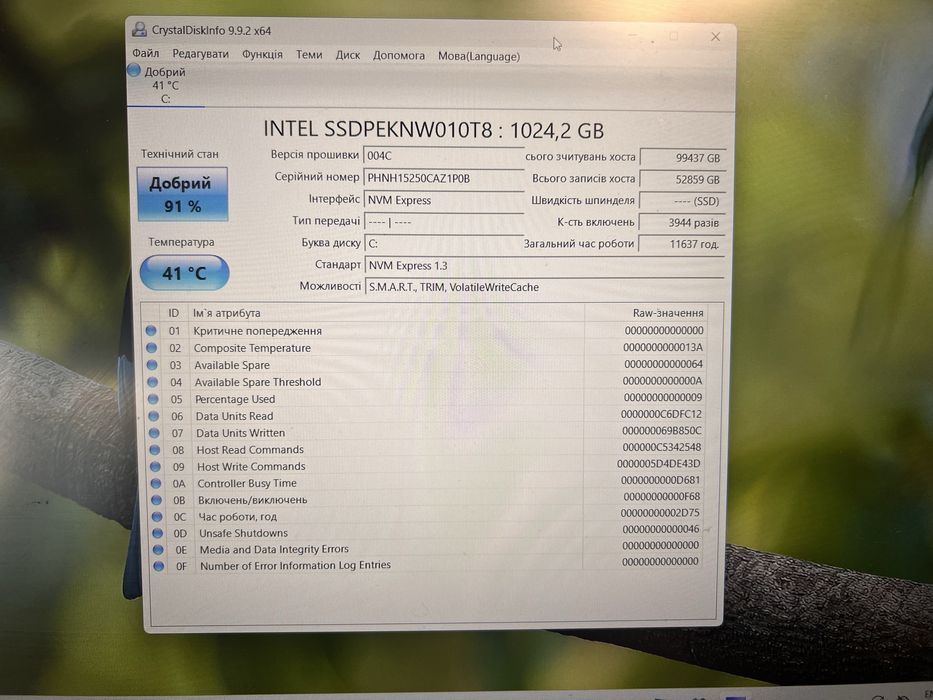Click the status orb beside Available Spare row
This screenshot has height=700, width=933.
coord(152,365)
